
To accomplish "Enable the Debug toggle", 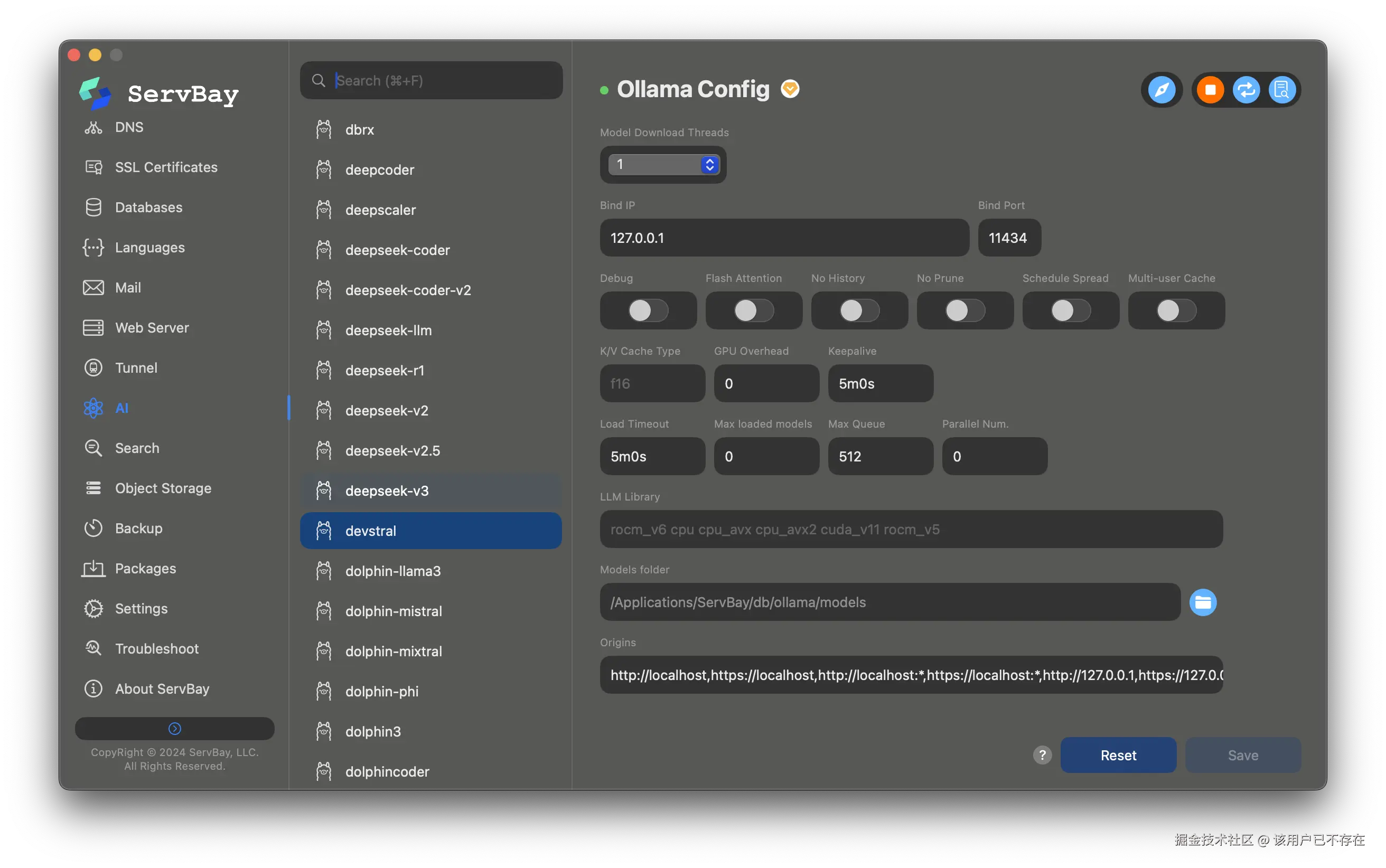I will [x=648, y=310].
